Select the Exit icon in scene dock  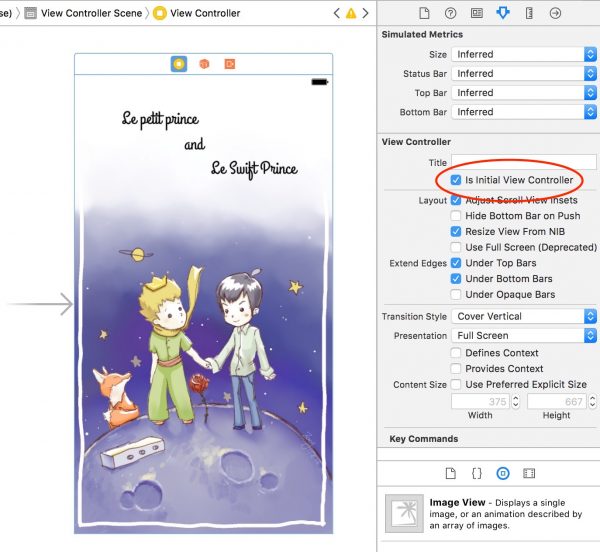click(230, 64)
